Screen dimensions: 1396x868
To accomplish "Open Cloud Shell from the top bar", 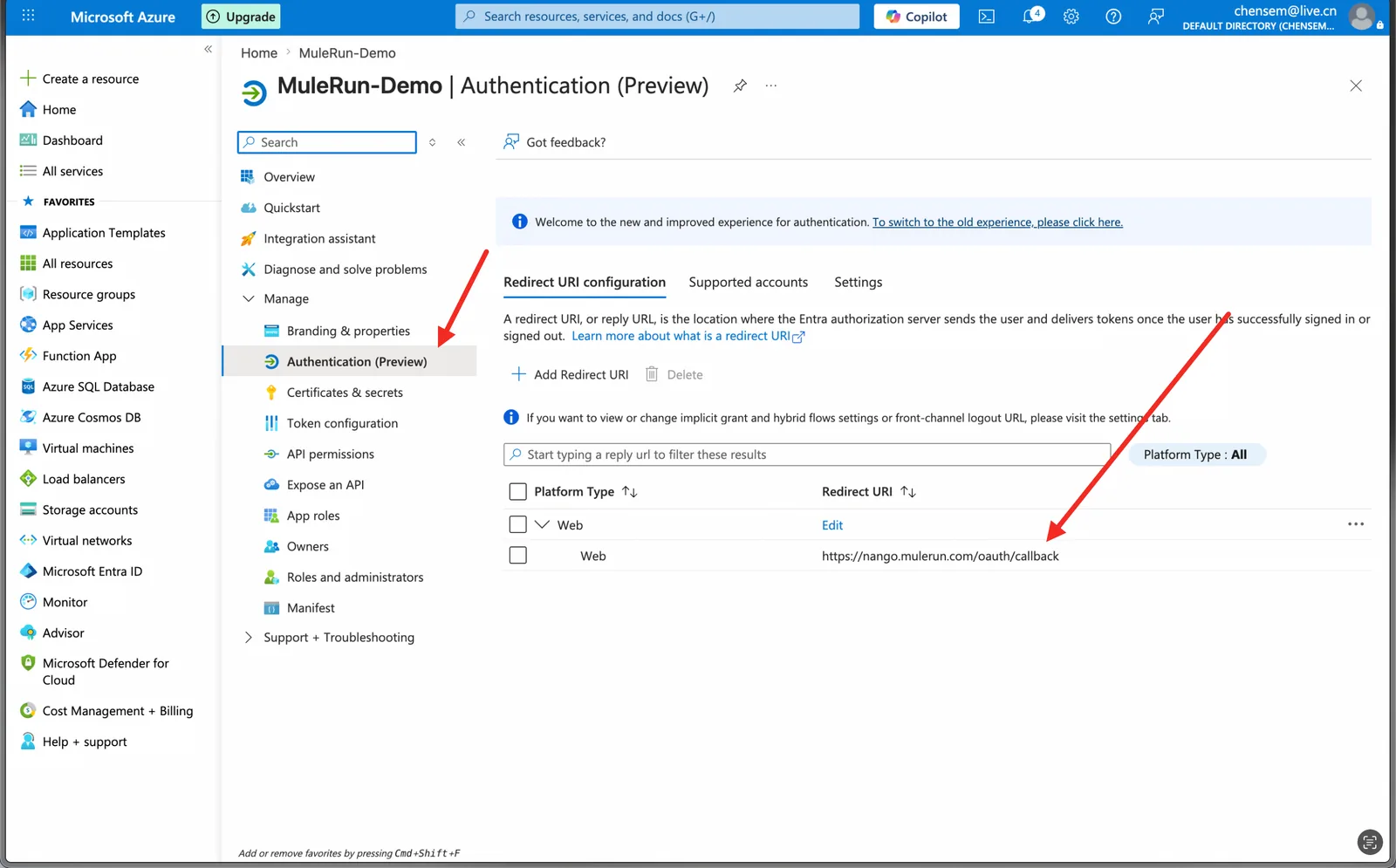I will [x=986, y=17].
